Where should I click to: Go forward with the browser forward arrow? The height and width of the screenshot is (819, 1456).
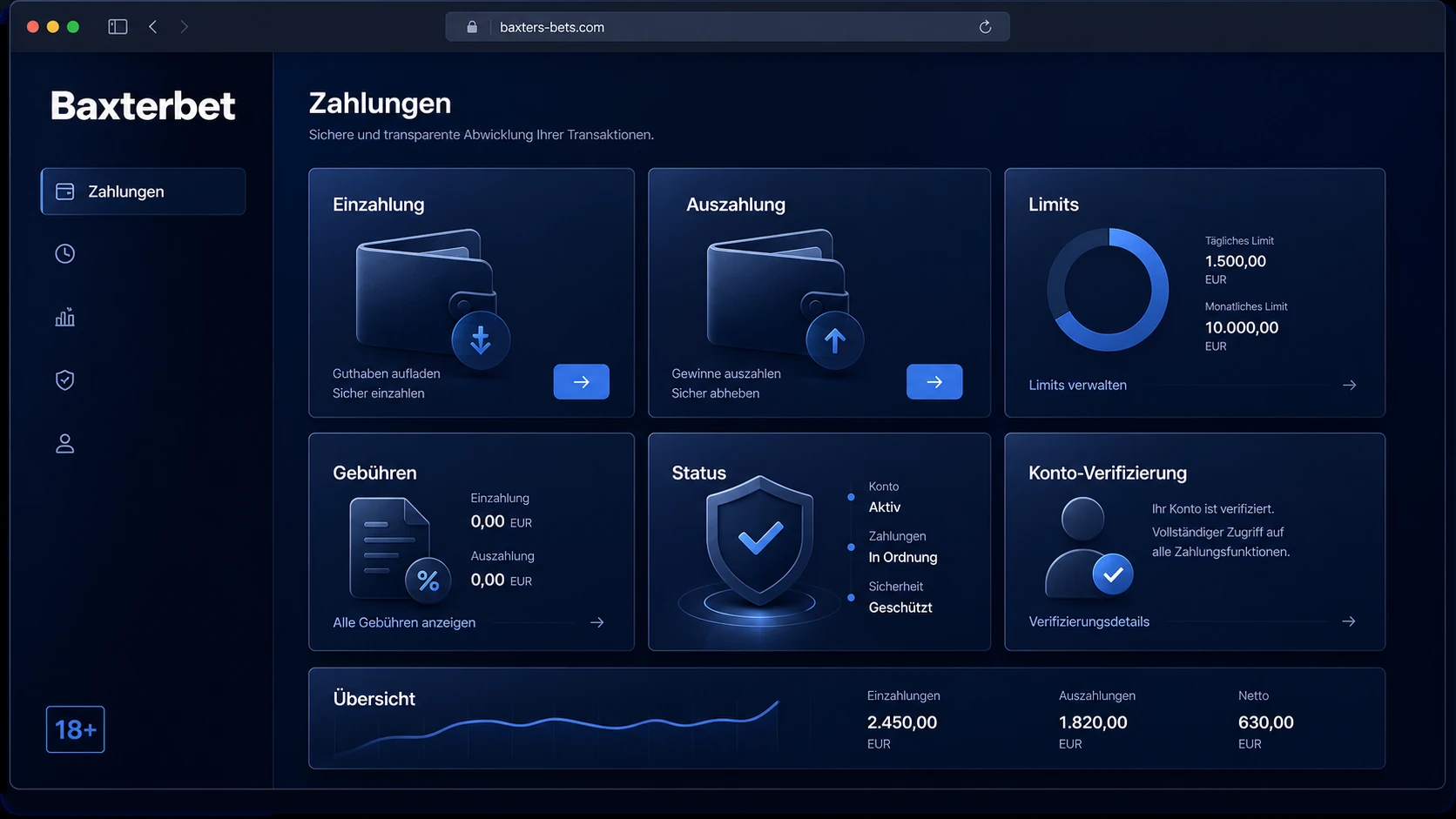184,27
